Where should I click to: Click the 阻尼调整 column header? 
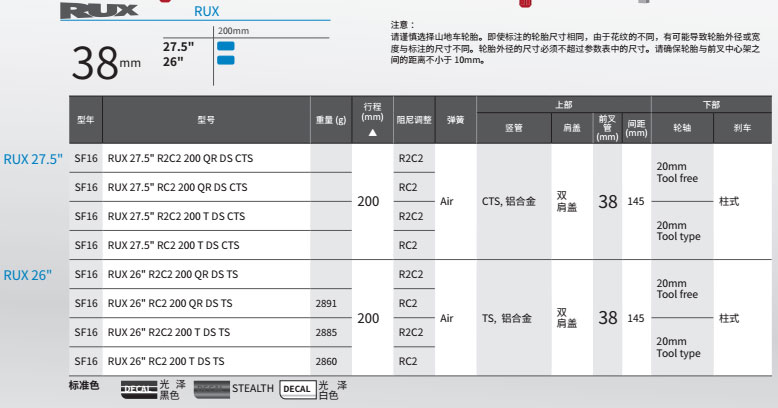414,120
